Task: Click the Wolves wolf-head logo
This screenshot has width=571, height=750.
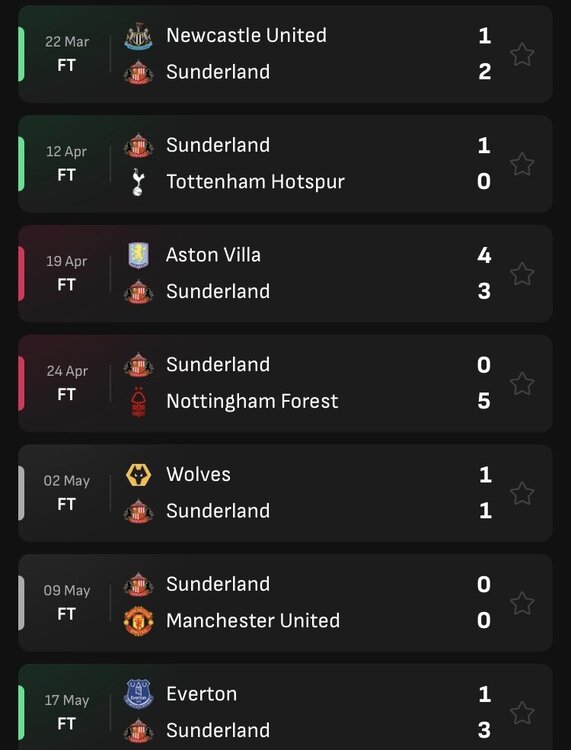Action: click(x=138, y=475)
